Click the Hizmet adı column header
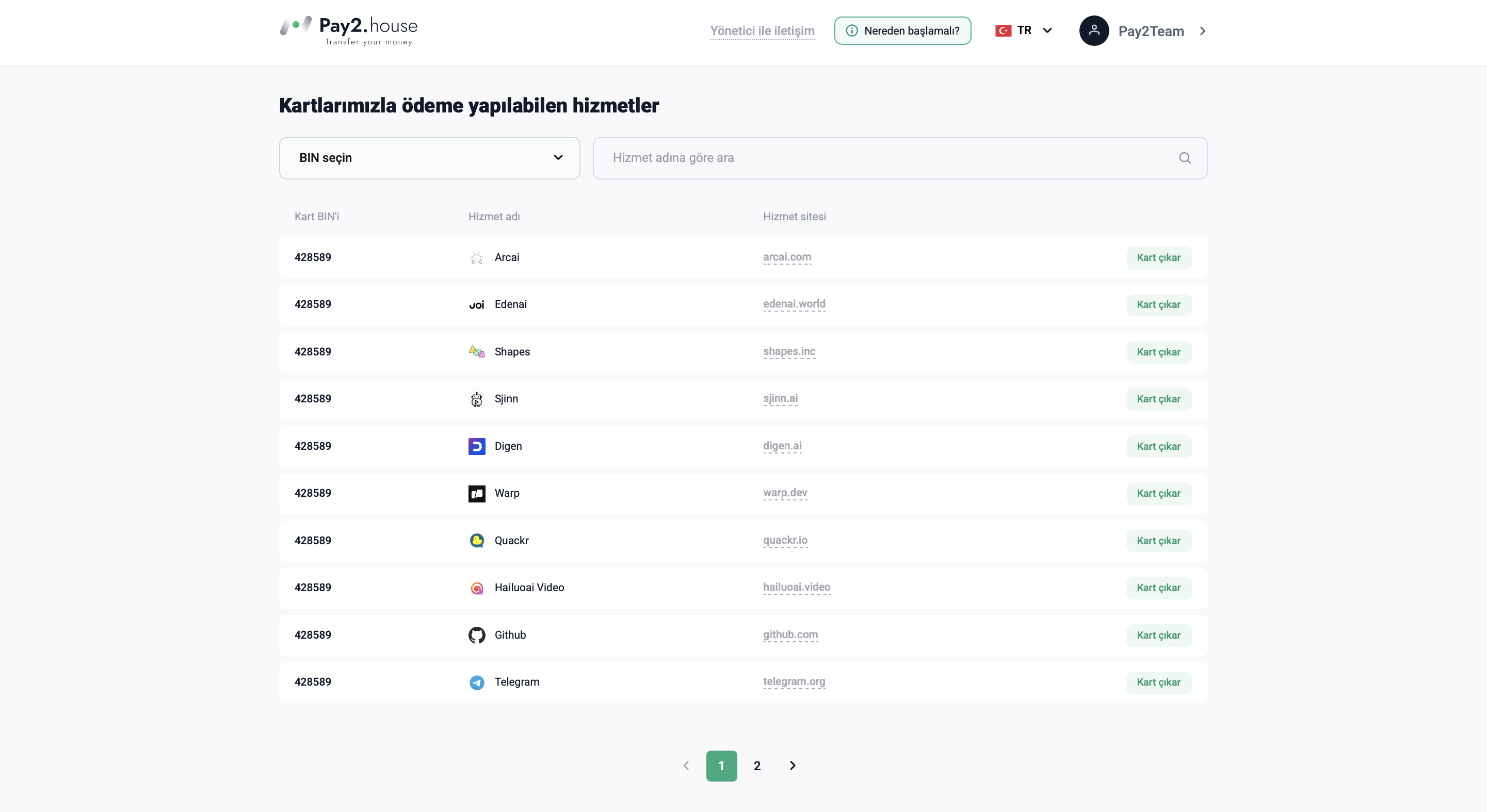1487x812 pixels. (494, 217)
